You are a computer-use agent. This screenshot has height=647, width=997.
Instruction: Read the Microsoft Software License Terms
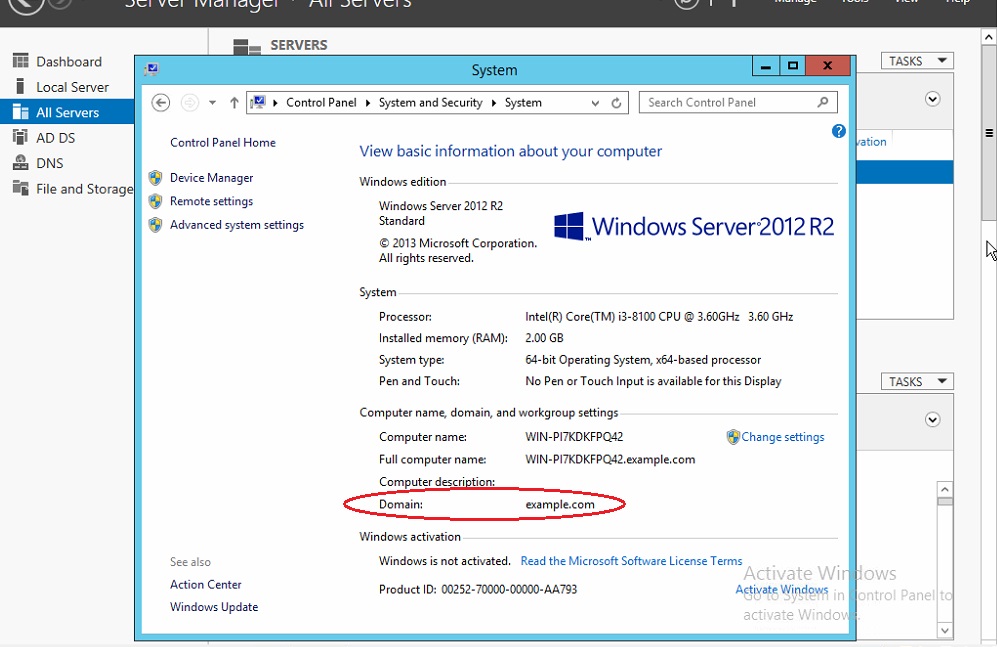coord(631,561)
